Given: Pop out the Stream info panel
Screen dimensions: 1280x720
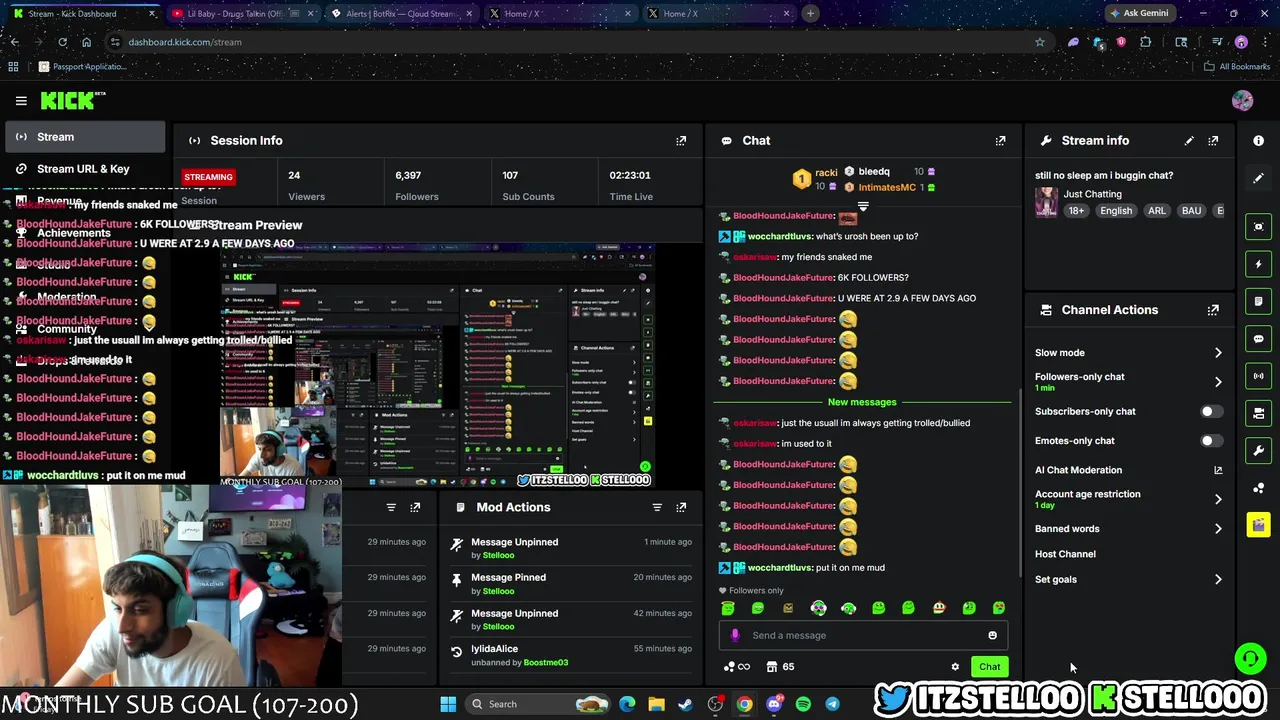Looking at the screenshot, I should [1213, 141].
